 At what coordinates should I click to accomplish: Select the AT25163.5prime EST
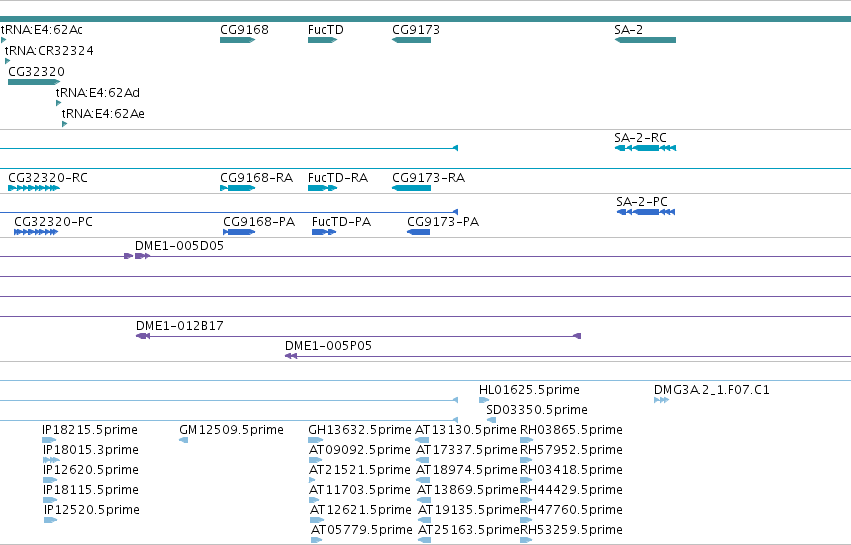coord(424,540)
